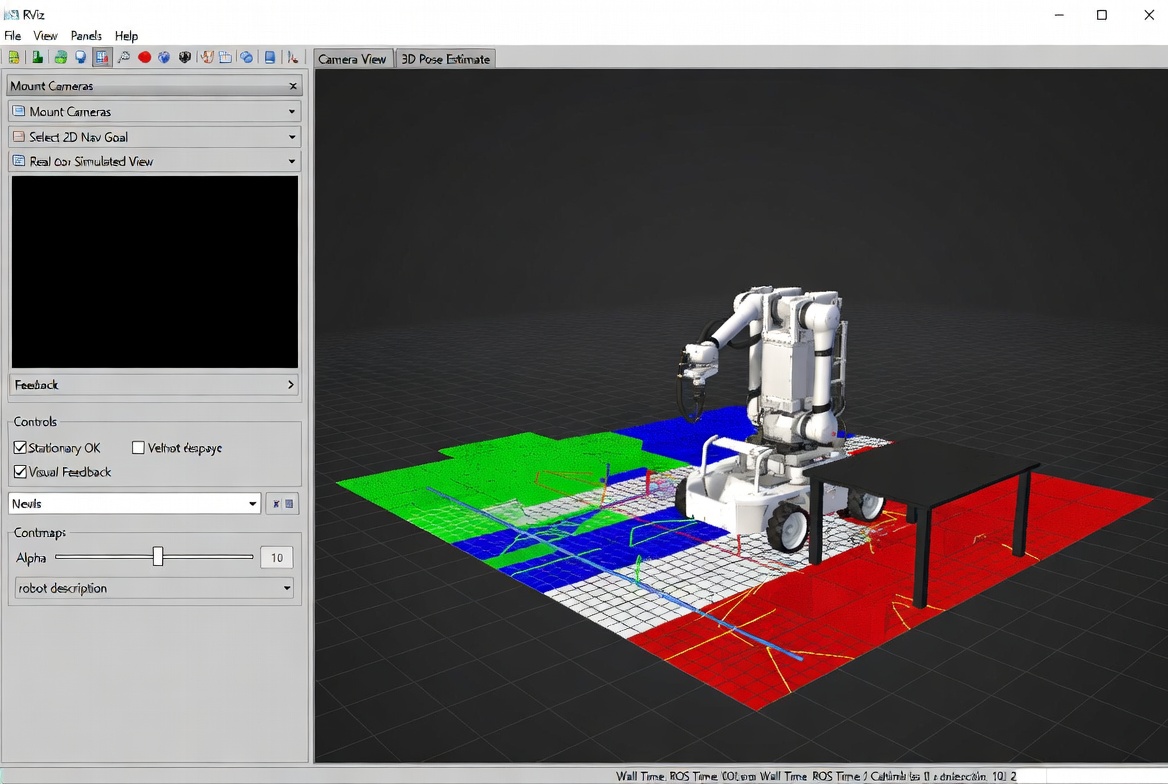Click the Alpha value field showing 10
The width and height of the screenshot is (1168, 784).
pyautogui.click(x=276, y=557)
